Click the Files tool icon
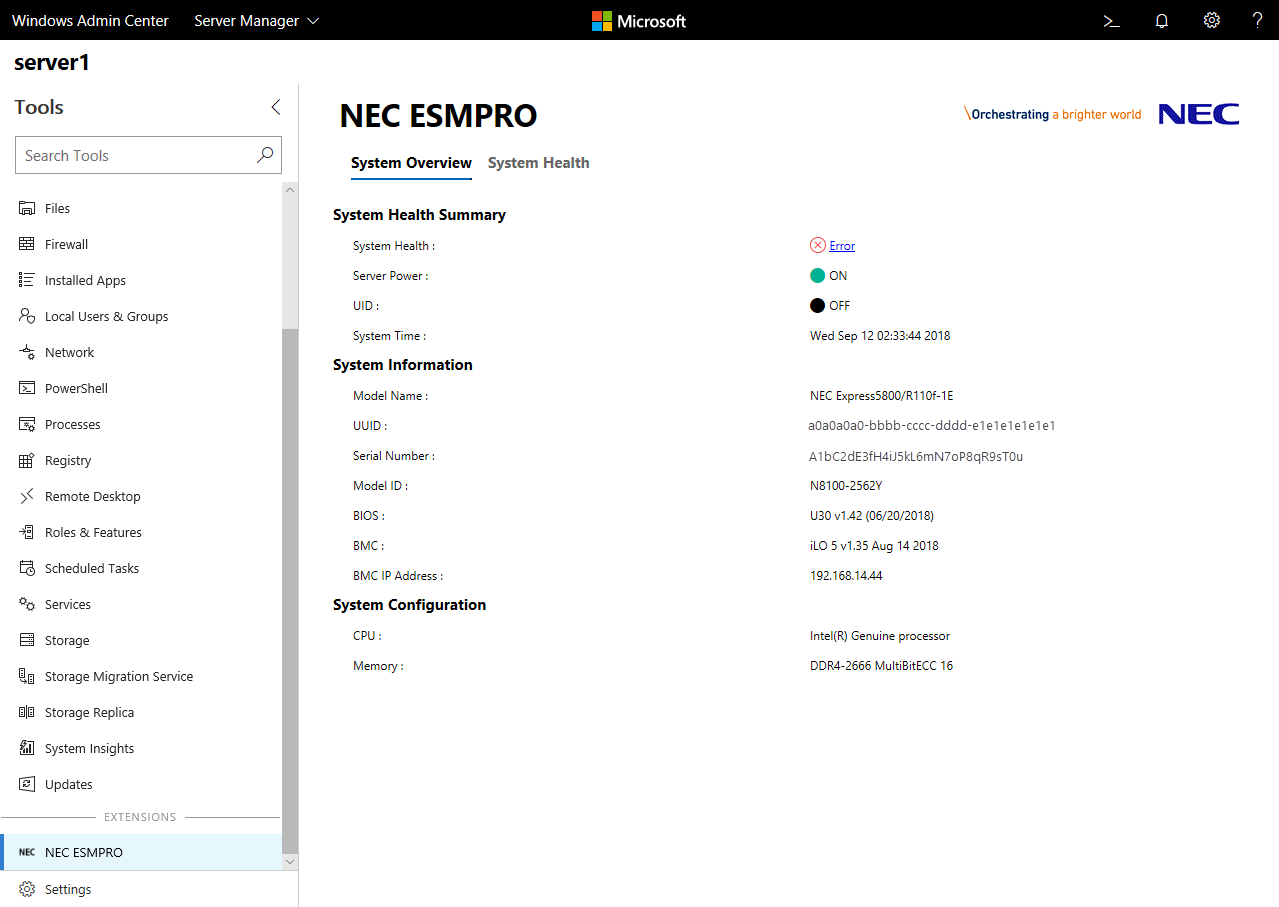Screen dimensions: 1279x907 point(27,208)
